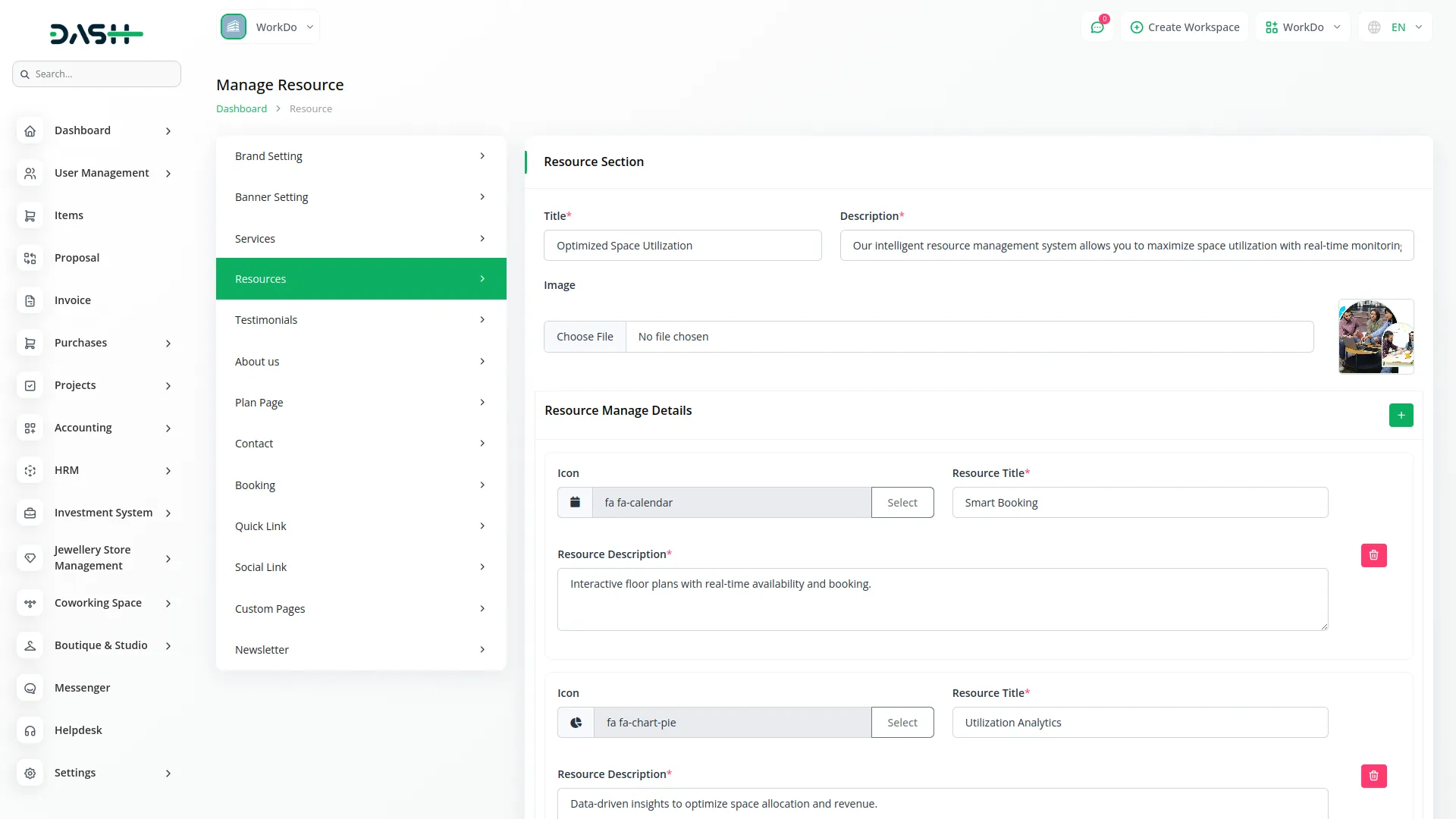Switch to the Brand Setting section
Screen dimensions: 1456x819
click(360, 155)
